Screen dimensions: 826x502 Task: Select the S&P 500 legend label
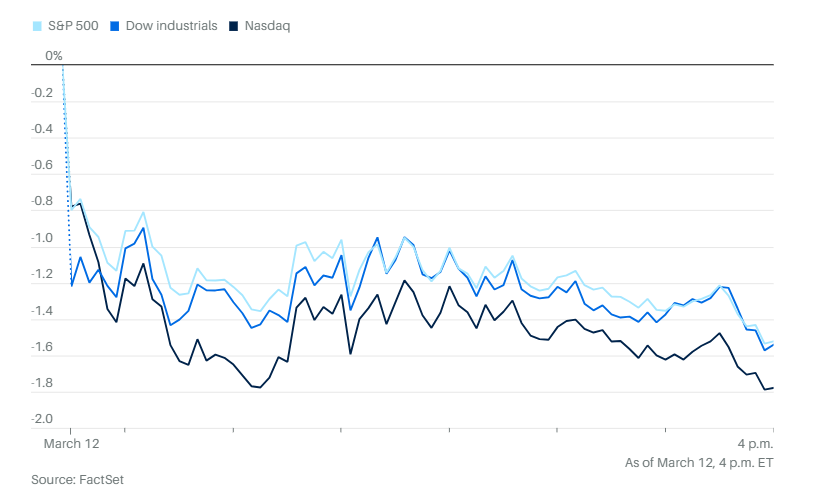(x=72, y=25)
